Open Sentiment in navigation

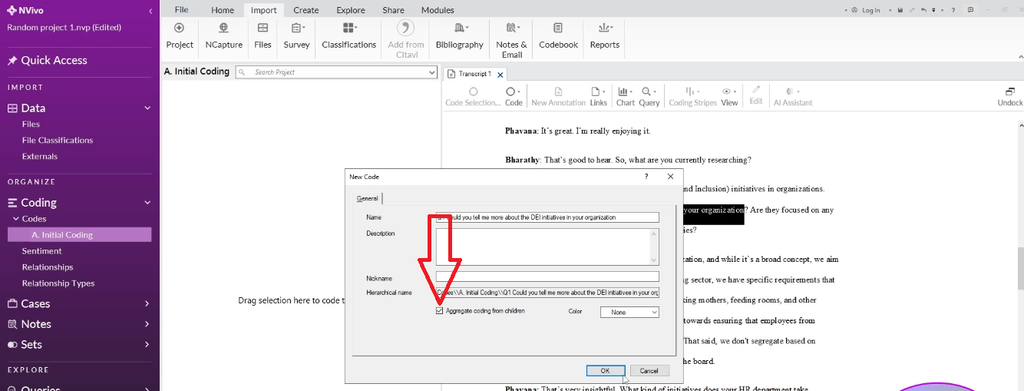pyautogui.click(x=42, y=251)
